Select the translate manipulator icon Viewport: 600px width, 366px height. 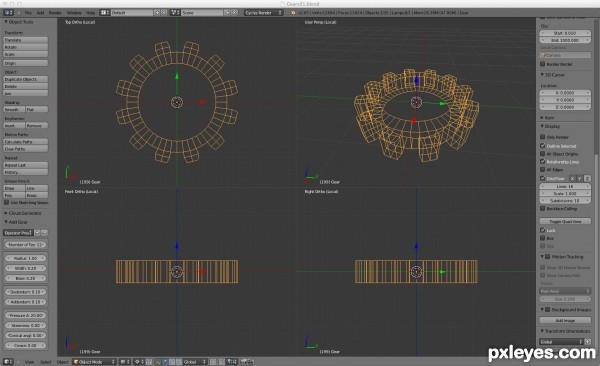pyautogui.click(x=165, y=362)
